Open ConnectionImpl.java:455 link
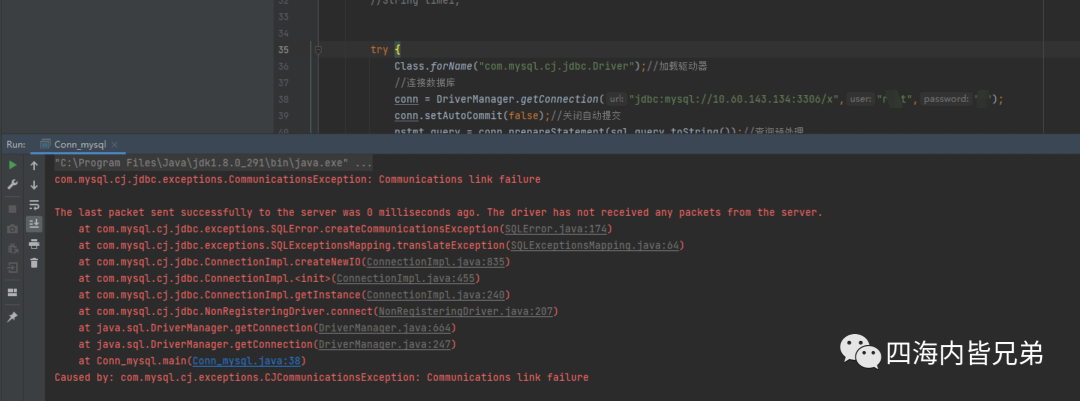The height and width of the screenshot is (401, 1080). [x=407, y=278]
